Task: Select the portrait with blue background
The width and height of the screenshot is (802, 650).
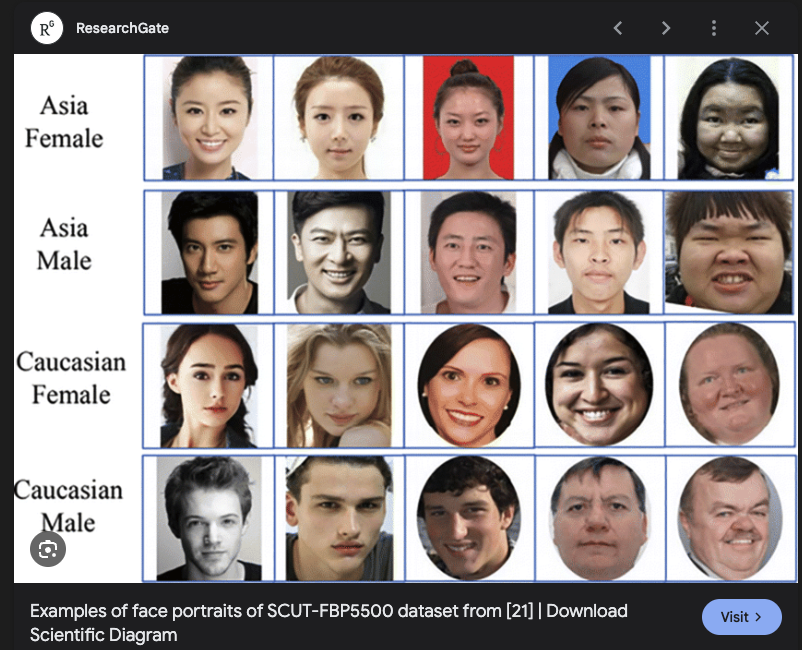Action: [598, 117]
